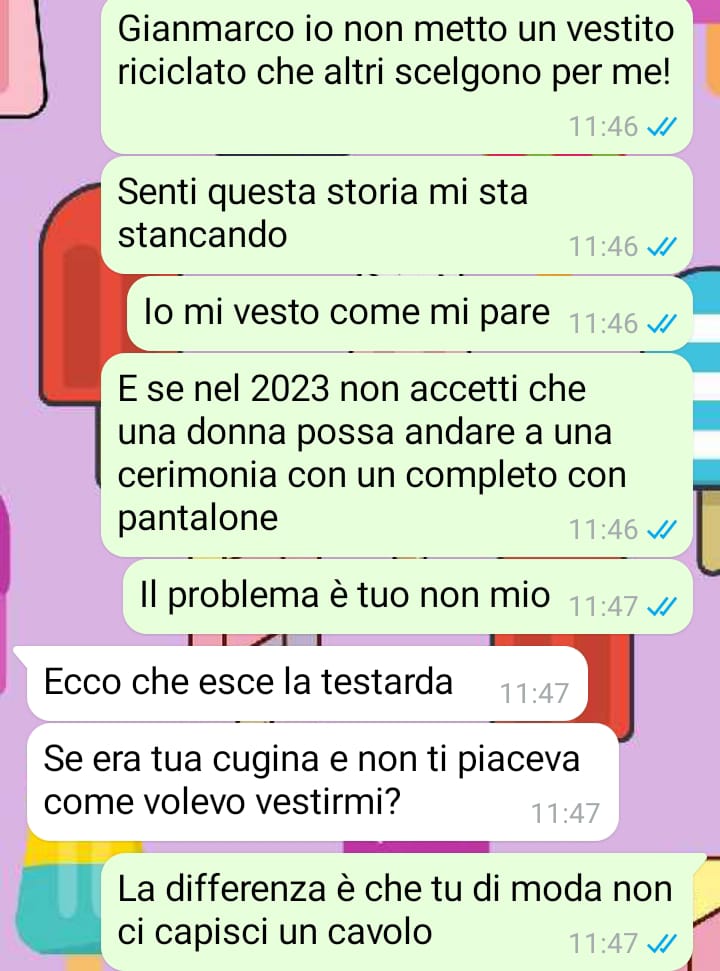Tap the word "2023" in the sent message
Image resolution: width=720 pixels, height=971 pixels.
290,390
